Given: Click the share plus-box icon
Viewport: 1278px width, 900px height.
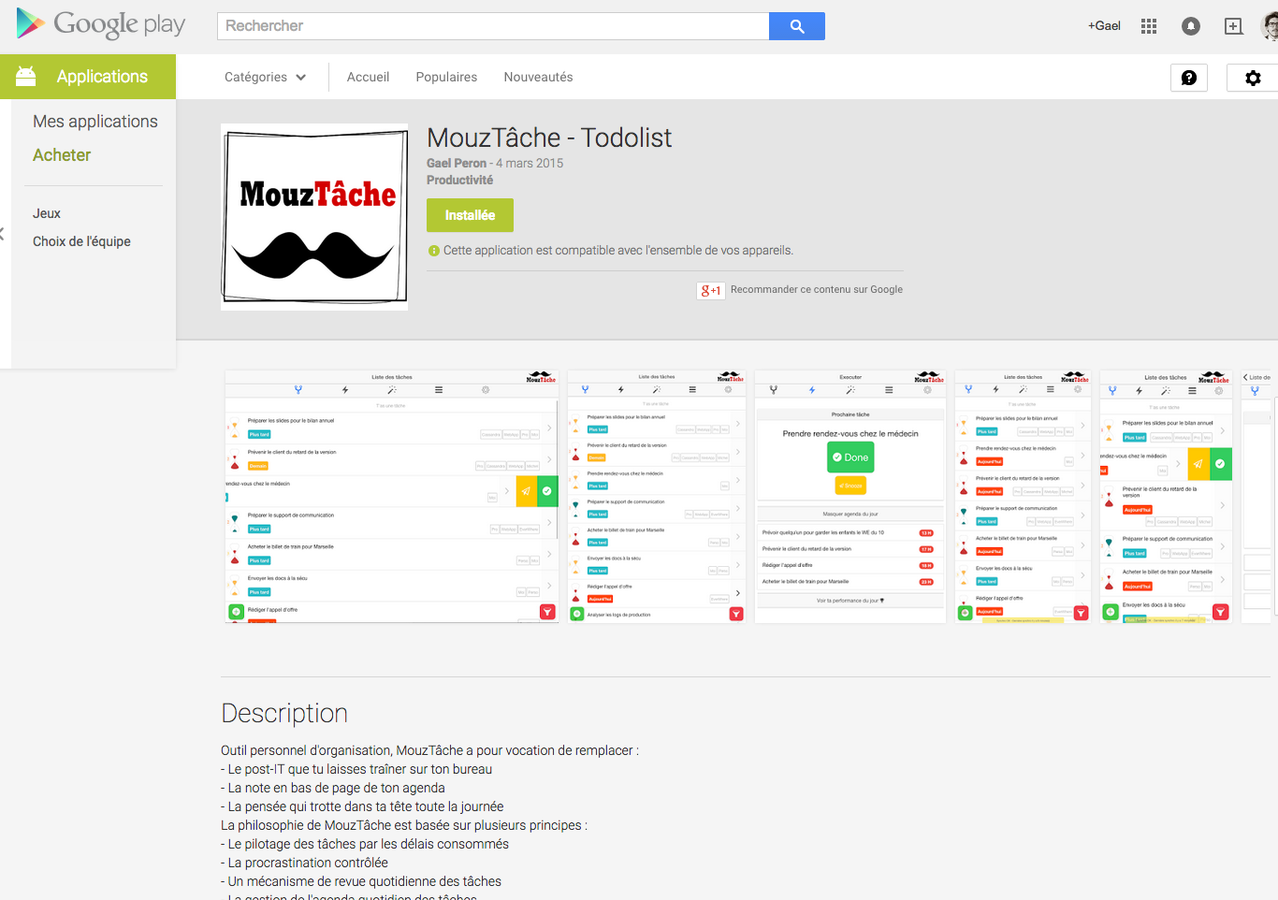Looking at the screenshot, I should 1233,26.
